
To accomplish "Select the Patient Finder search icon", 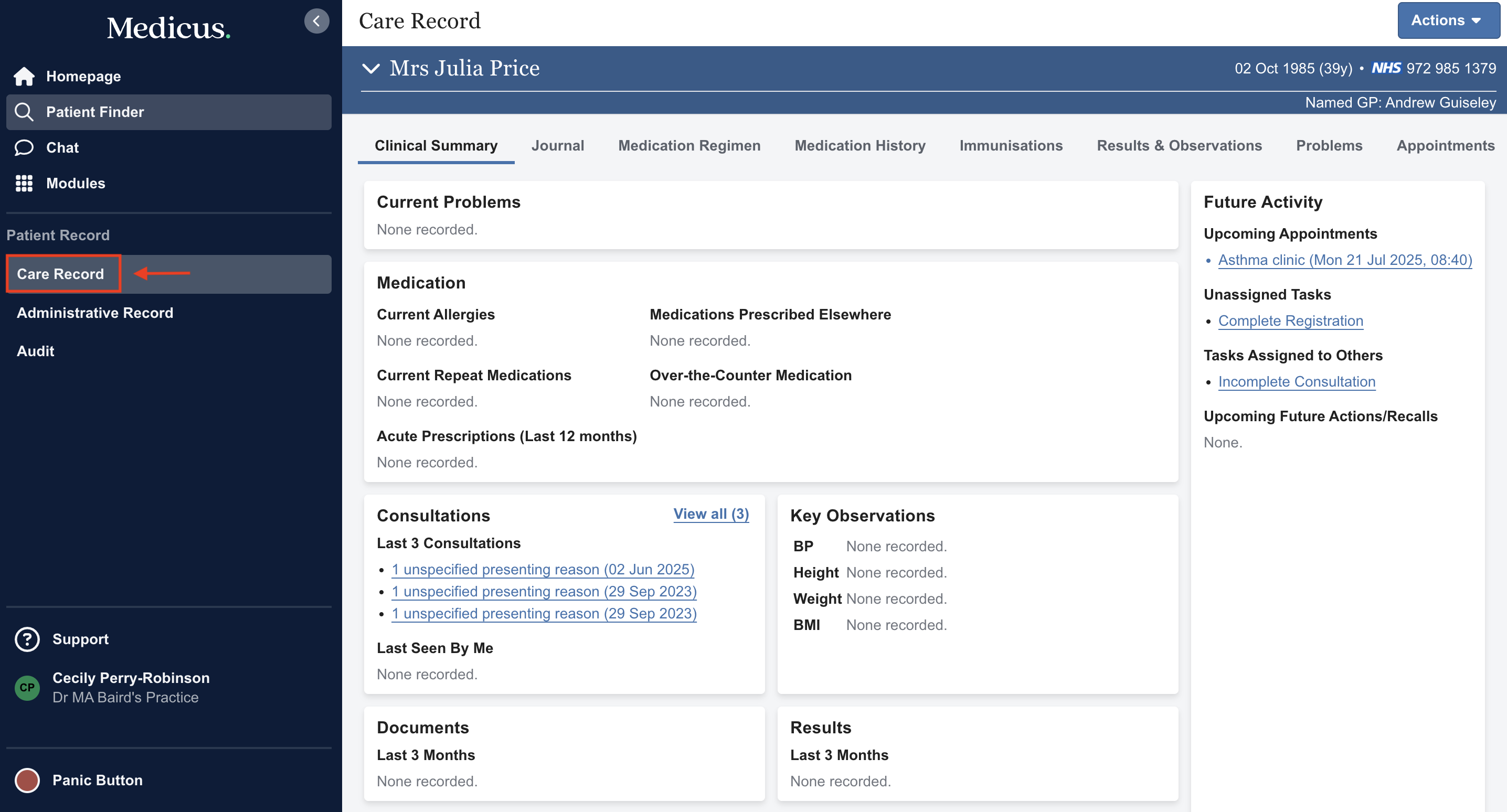I will tap(24, 112).
